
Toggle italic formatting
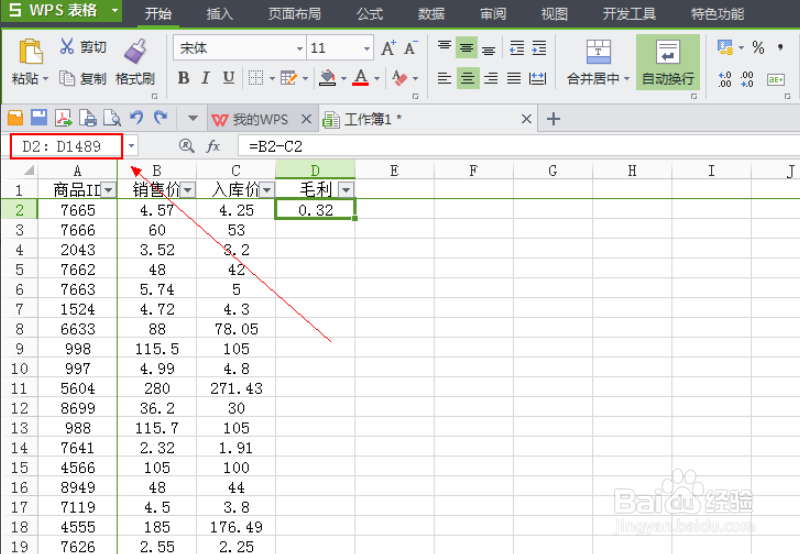pos(206,78)
